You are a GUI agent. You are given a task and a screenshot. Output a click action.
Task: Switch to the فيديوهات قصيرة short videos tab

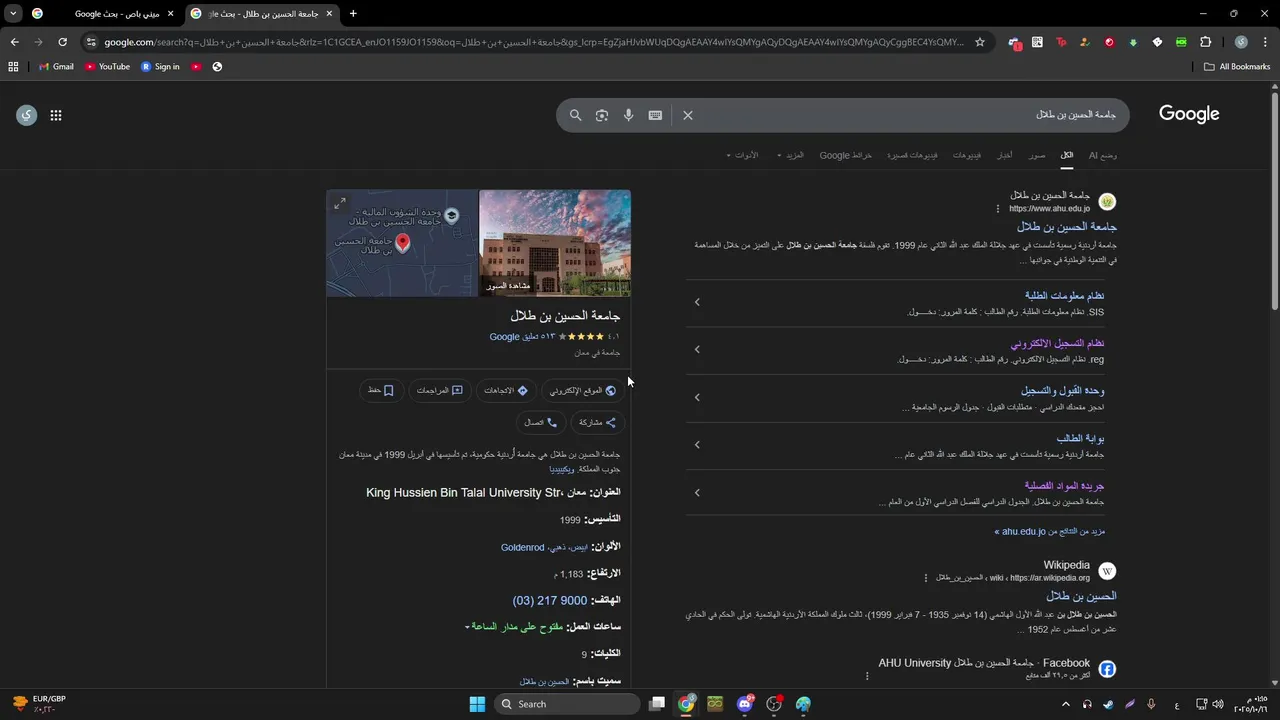(913, 155)
